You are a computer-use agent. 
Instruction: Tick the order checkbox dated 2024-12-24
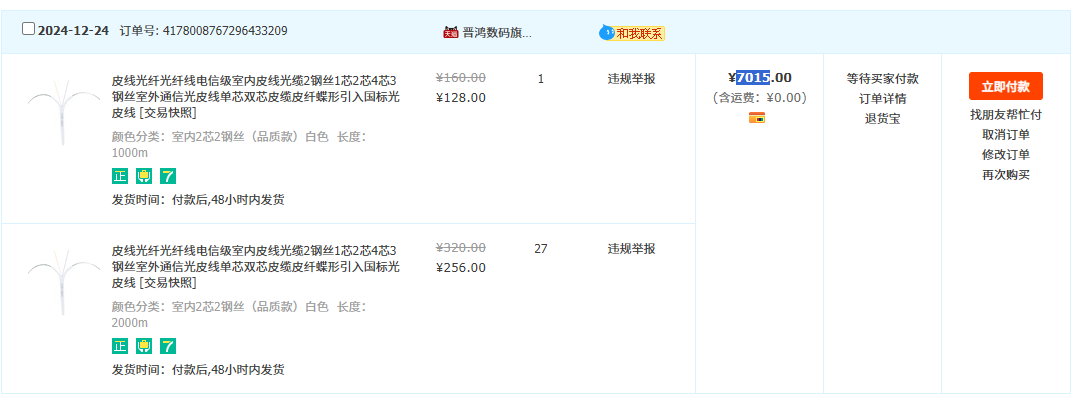28,29
